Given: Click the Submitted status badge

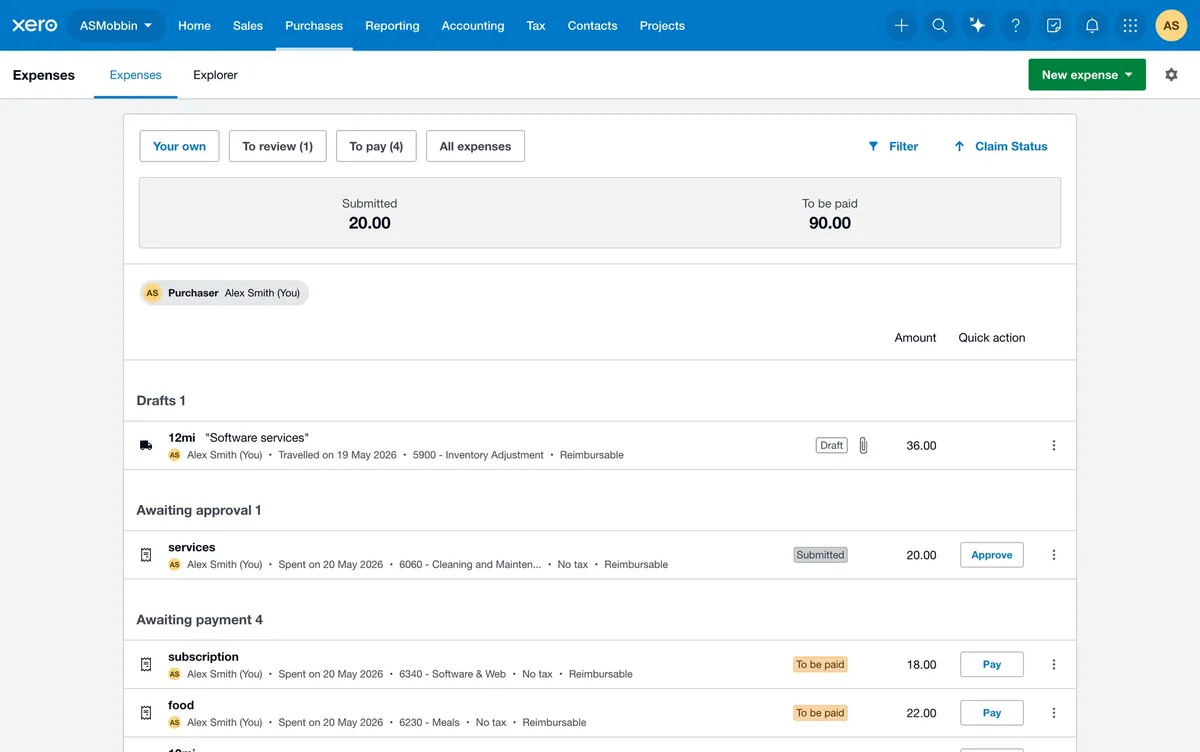Looking at the screenshot, I should click(x=820, y=555).
